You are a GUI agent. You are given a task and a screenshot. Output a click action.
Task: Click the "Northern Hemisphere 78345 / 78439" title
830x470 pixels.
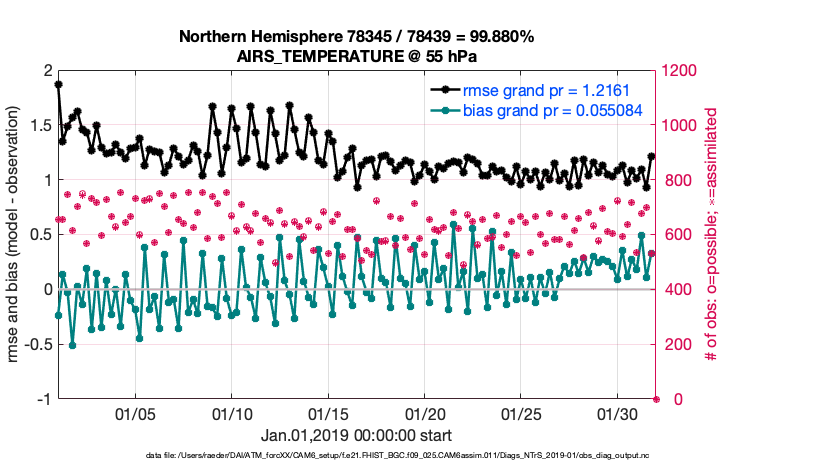[356, 36]
